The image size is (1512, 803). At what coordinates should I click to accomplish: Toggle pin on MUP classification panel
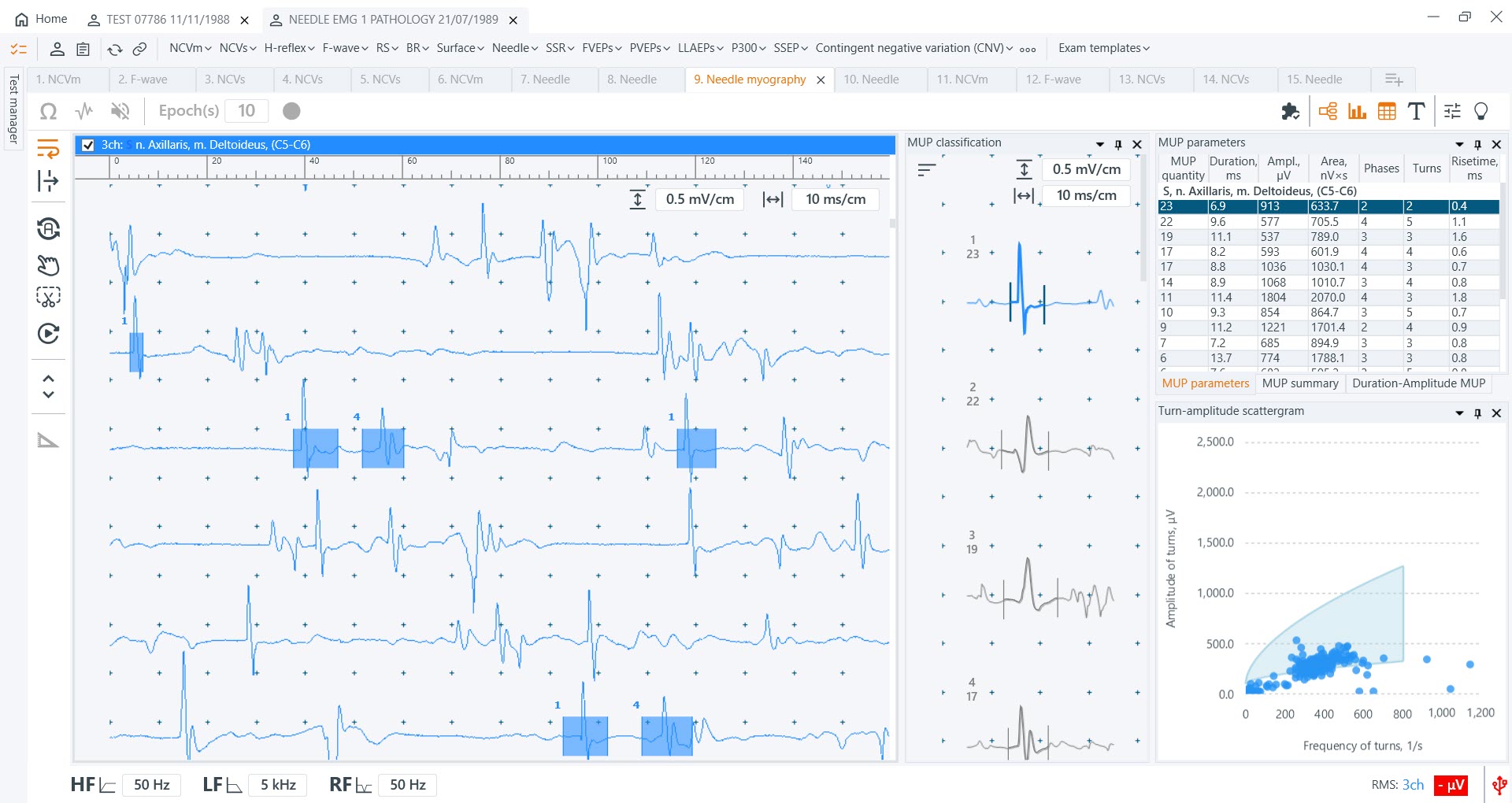(x=1118, y=144)
